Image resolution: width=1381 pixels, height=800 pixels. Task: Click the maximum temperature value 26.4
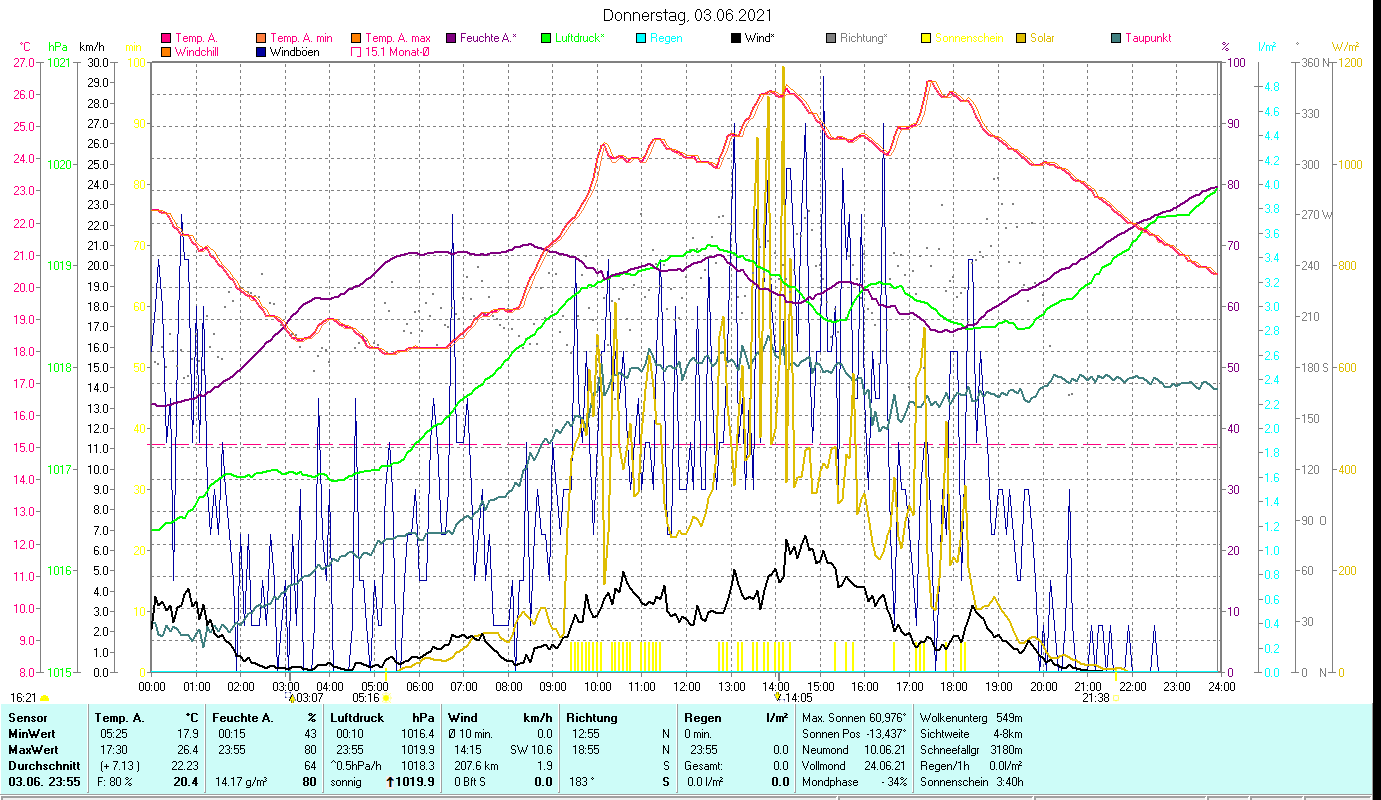[186, 749]
